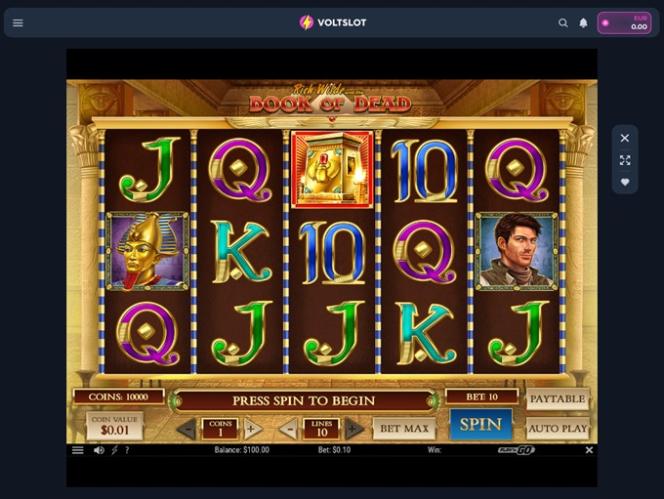Add game to favorites heart

(625, 182)
